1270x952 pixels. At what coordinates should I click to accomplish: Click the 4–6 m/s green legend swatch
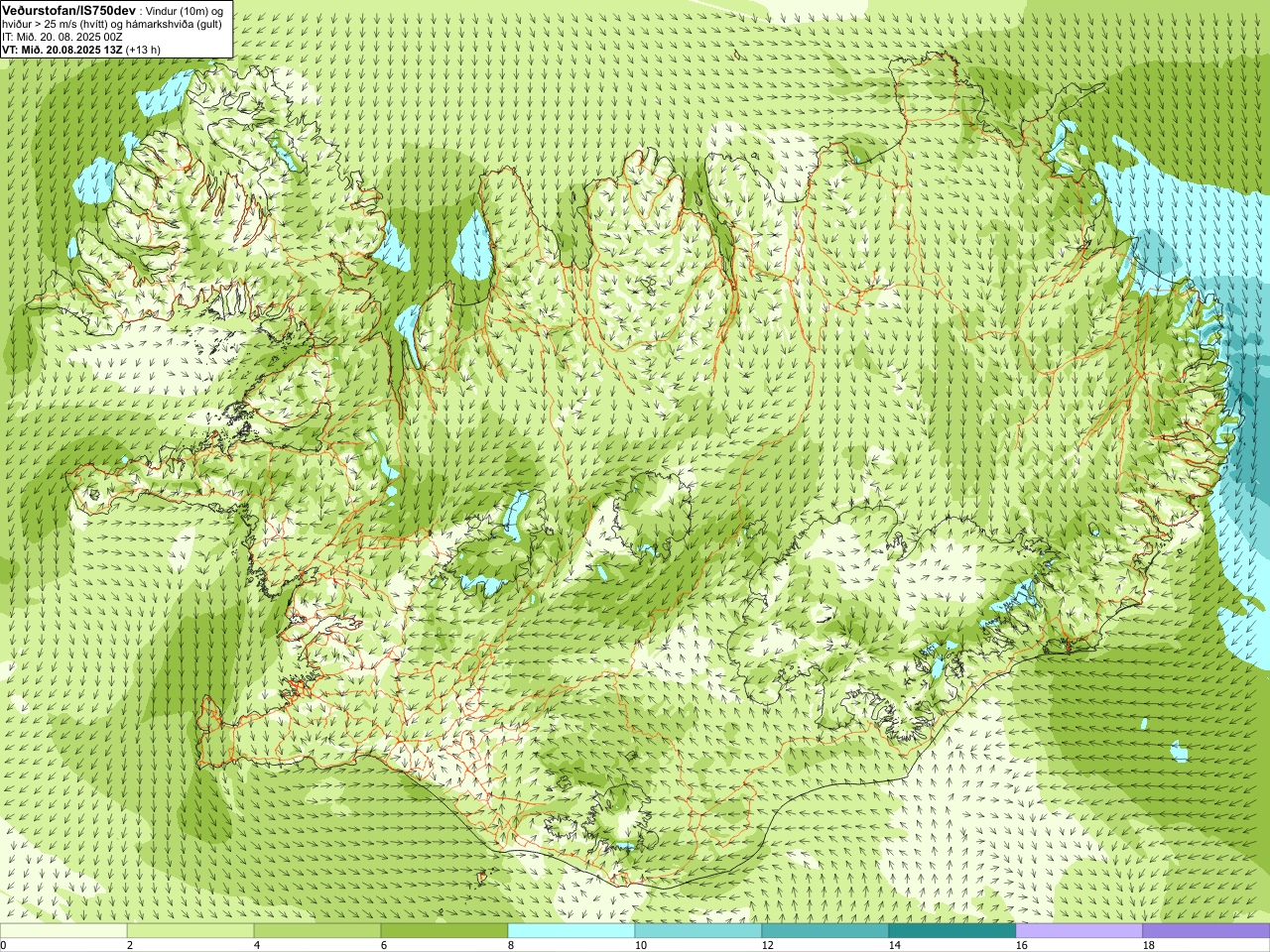click(317, 931)
